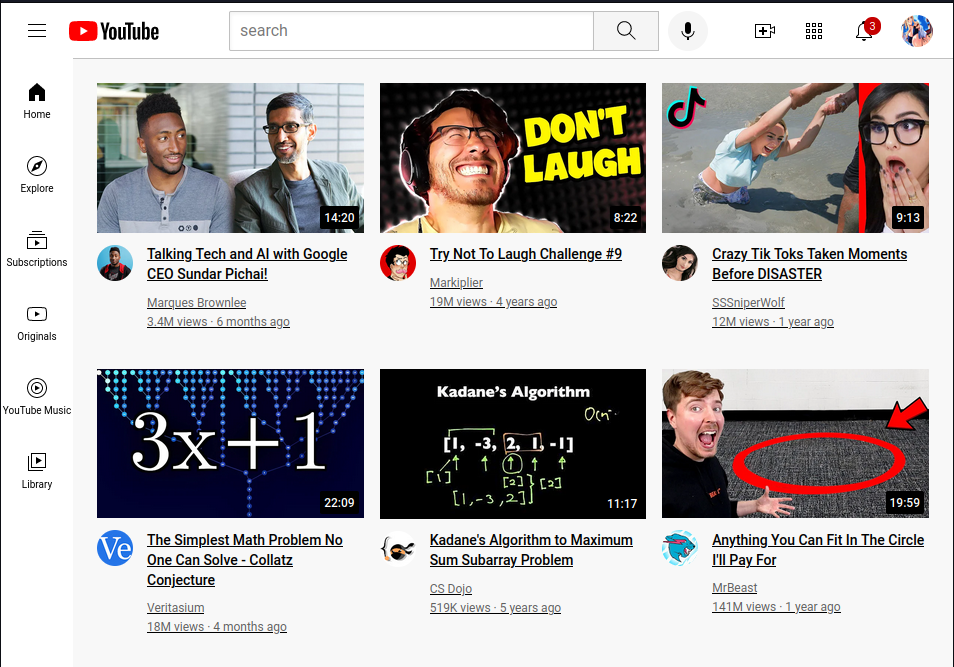
Task: Open the YouTube apps grid
Action: pyautogui.click(x=814, y=31)
